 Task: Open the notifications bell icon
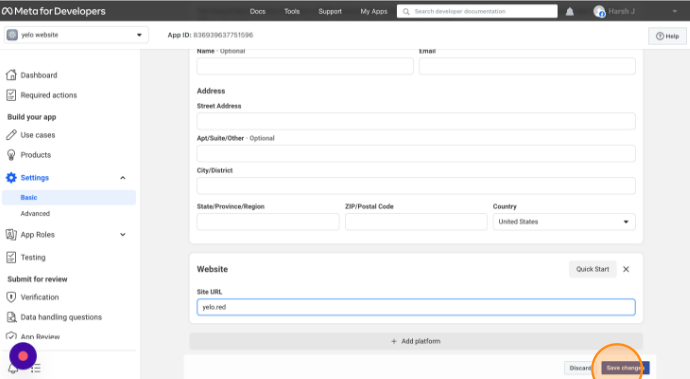569,11
